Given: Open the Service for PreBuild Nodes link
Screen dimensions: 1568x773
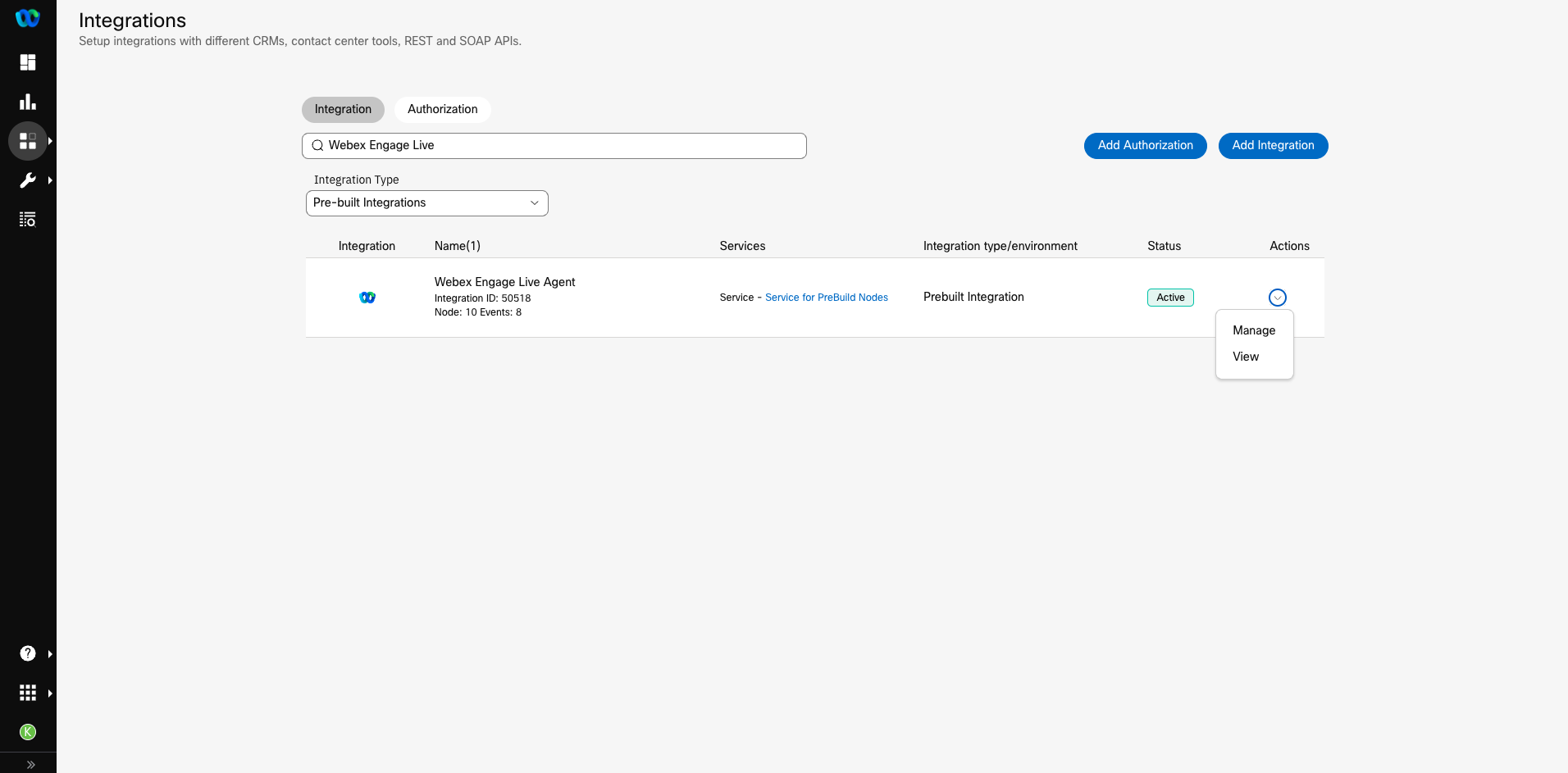Looking at the screenshot, I should pos(827,298).
